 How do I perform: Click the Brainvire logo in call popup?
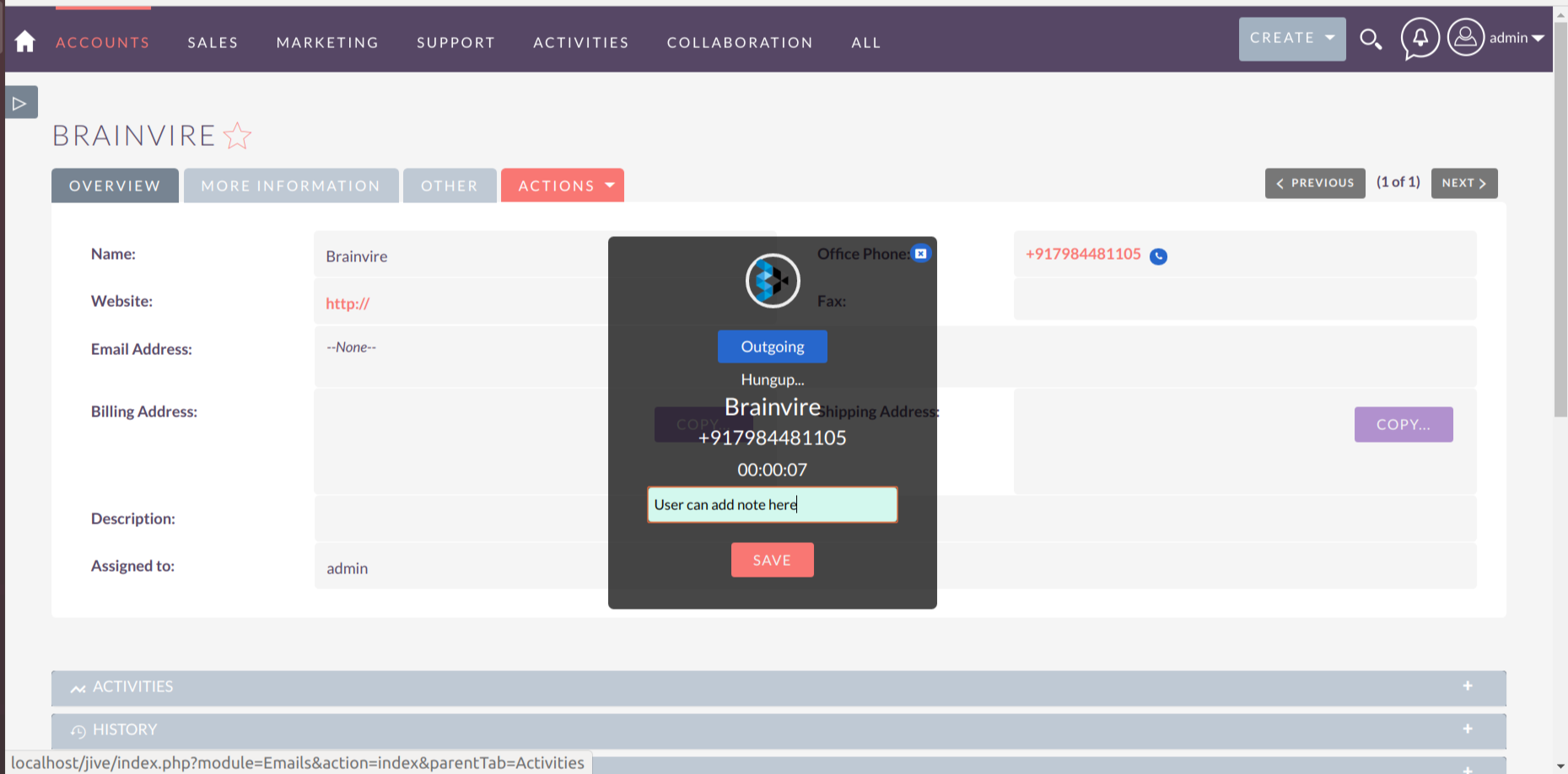pos(773,281)
